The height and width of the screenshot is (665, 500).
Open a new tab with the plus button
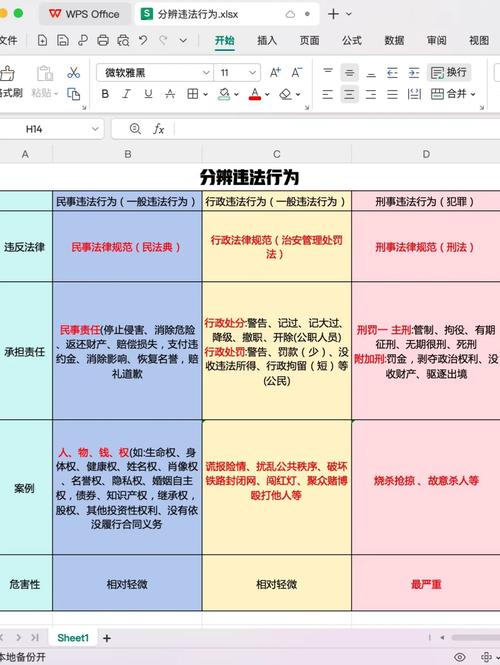(x=333, y=14)
